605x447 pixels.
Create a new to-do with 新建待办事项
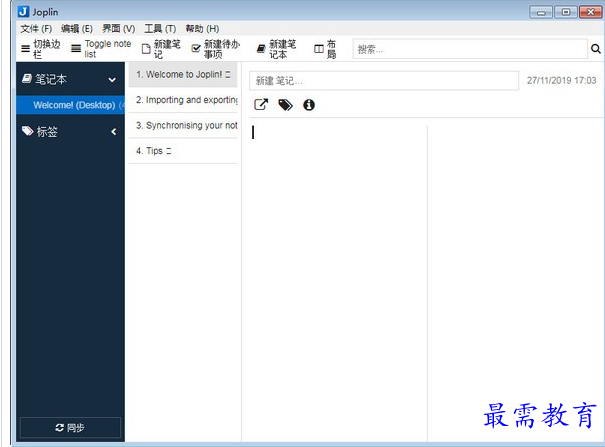(x=216, y=49)
